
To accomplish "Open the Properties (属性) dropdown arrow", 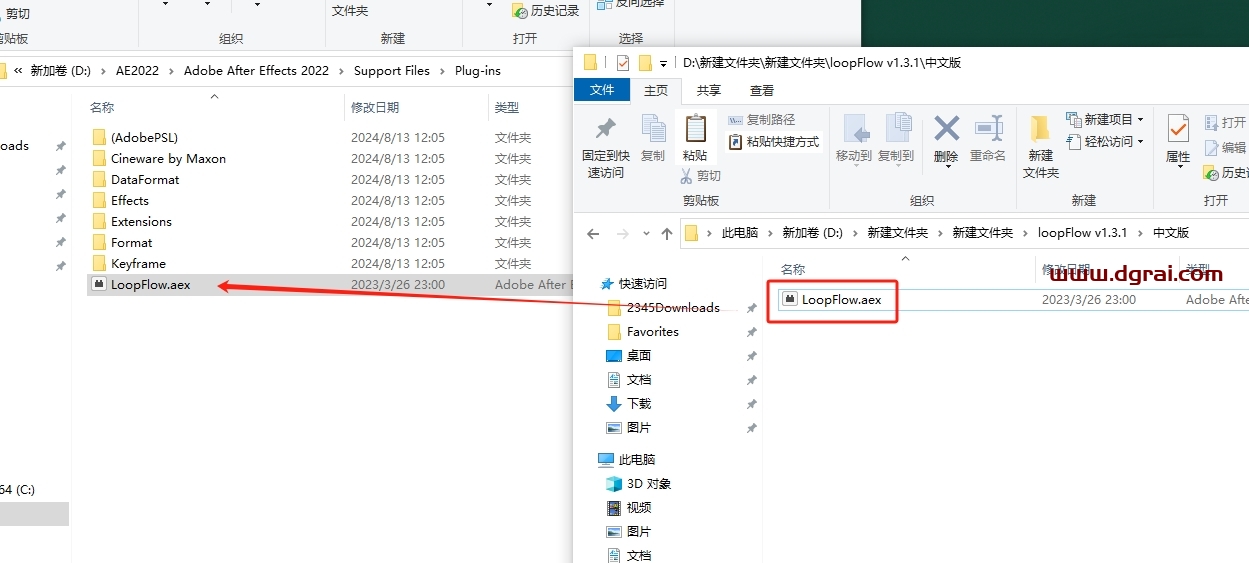I will coord(1178,168).
